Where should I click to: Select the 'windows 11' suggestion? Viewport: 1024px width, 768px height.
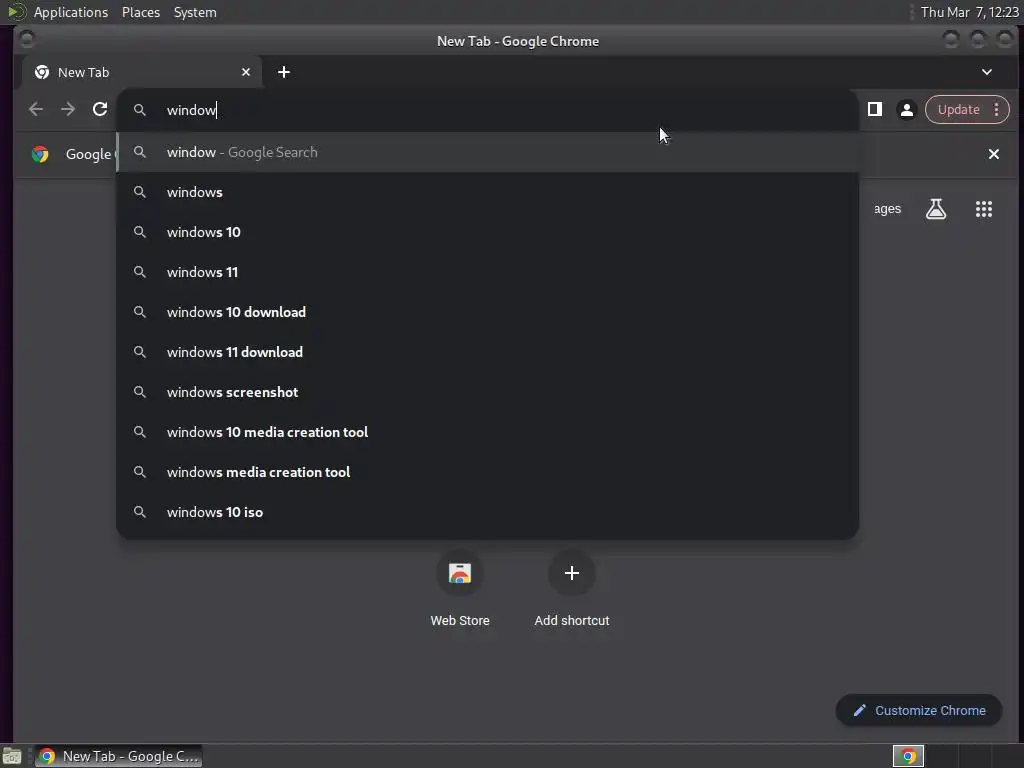tap(487, 272)
